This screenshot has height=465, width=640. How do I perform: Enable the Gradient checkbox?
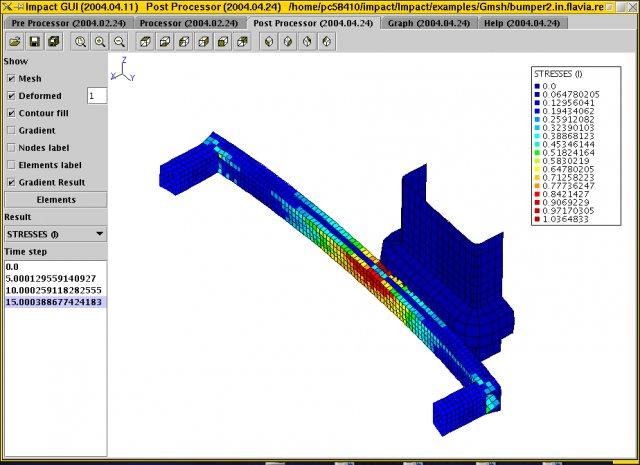pos(11,131)
